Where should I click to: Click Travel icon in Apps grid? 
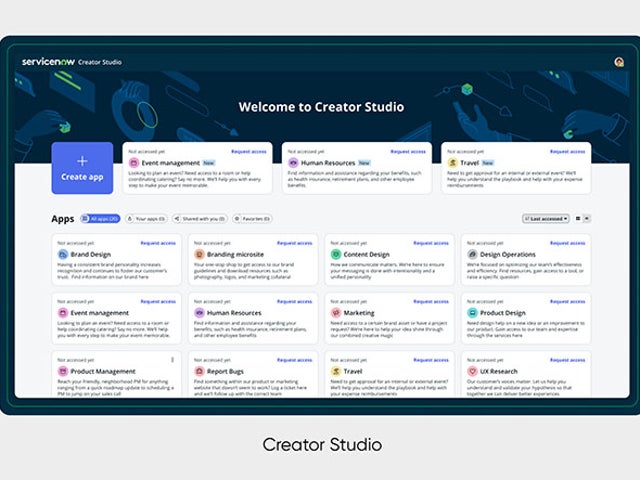[336, 371]
